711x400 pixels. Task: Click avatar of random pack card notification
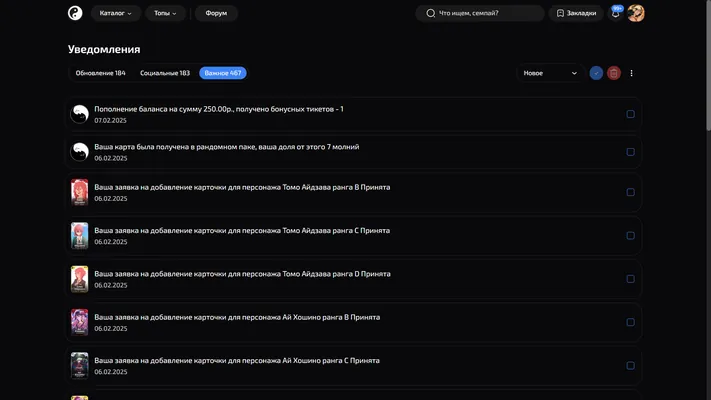(79, 152)
